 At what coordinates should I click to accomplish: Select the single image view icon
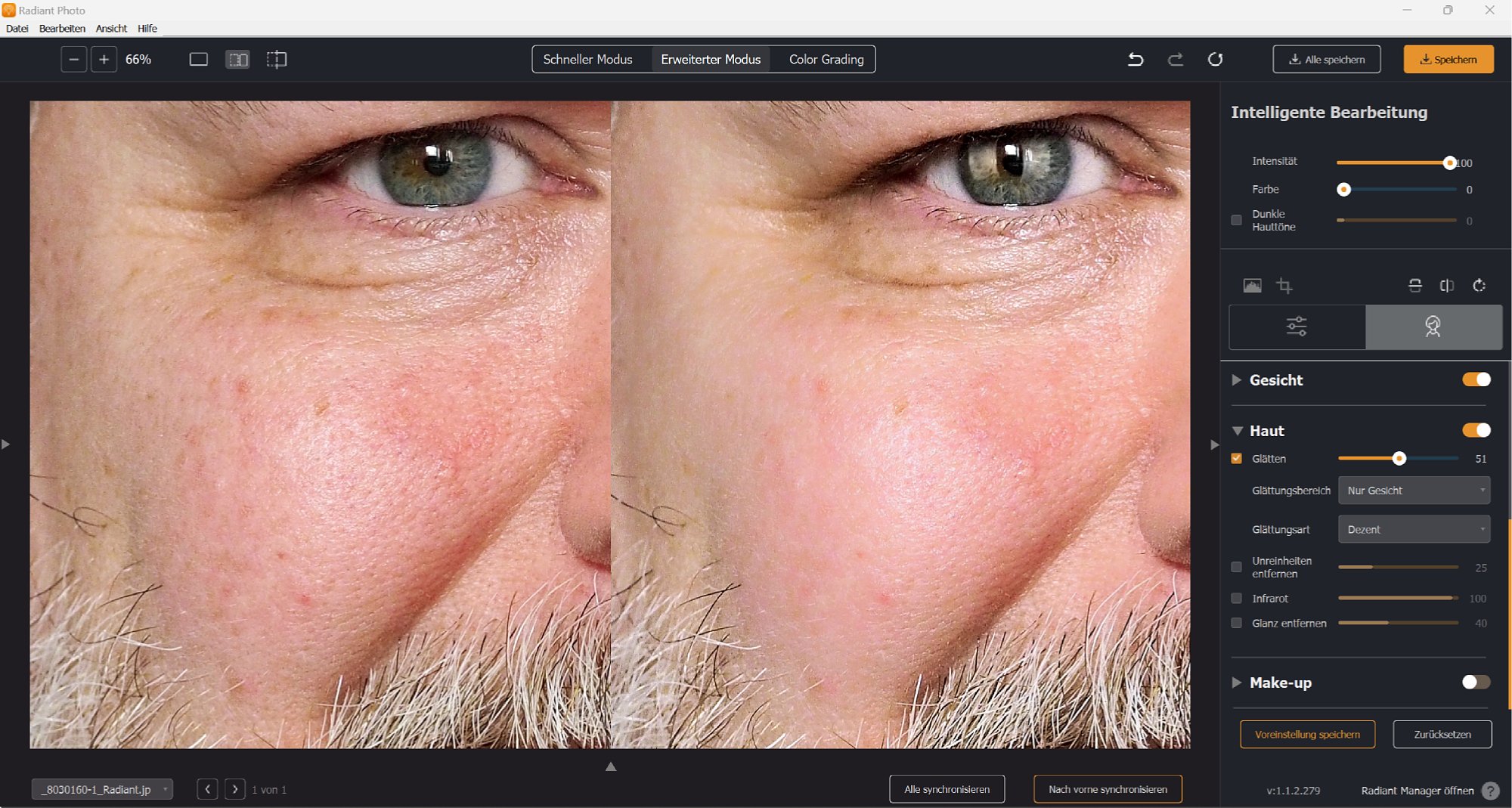(x=198, y=59)
